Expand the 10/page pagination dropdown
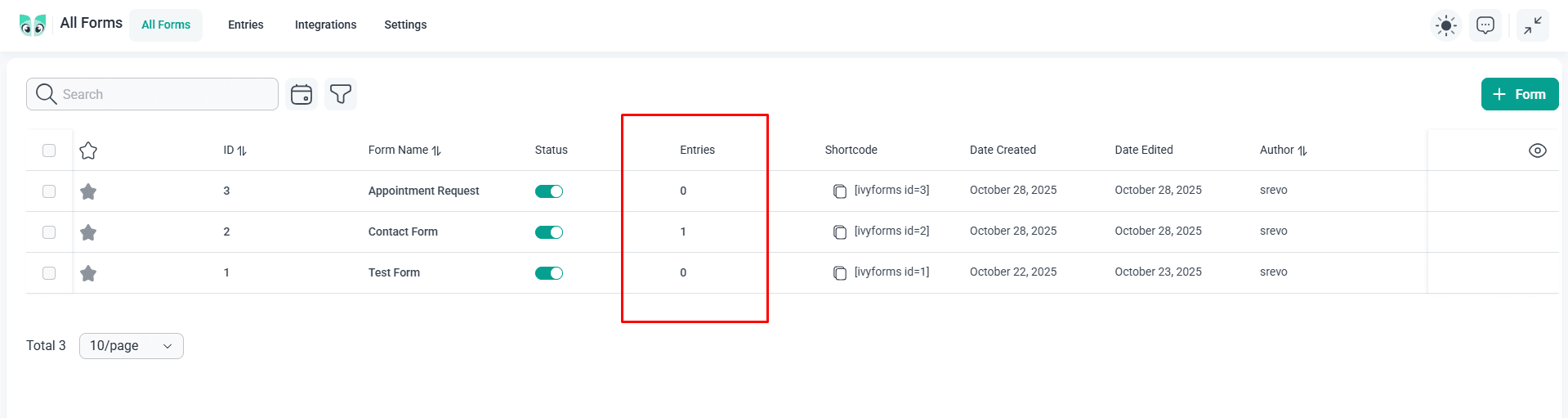 [x=132, y=346]
